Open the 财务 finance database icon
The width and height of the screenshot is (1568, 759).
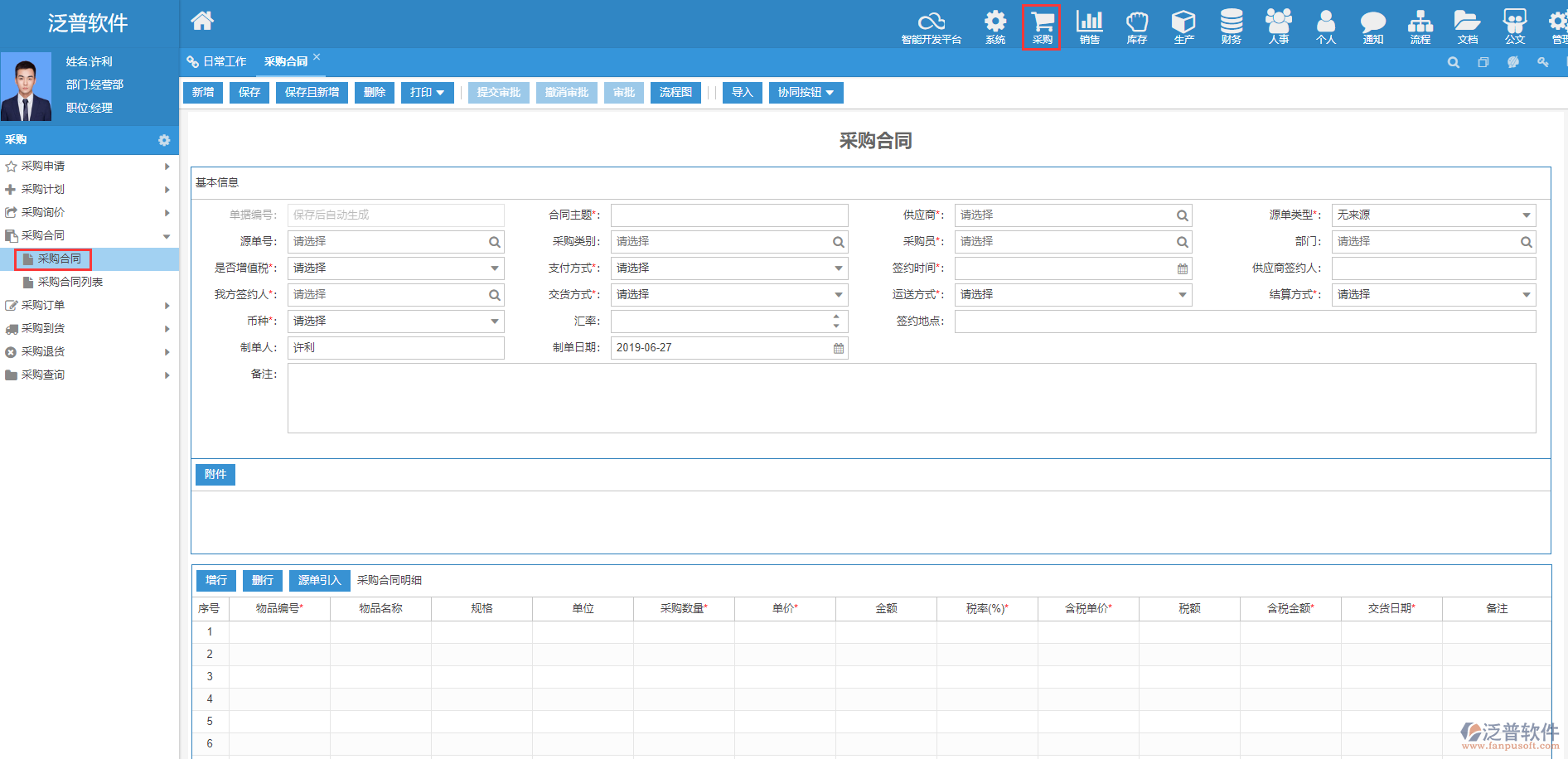pos(1231,27)
